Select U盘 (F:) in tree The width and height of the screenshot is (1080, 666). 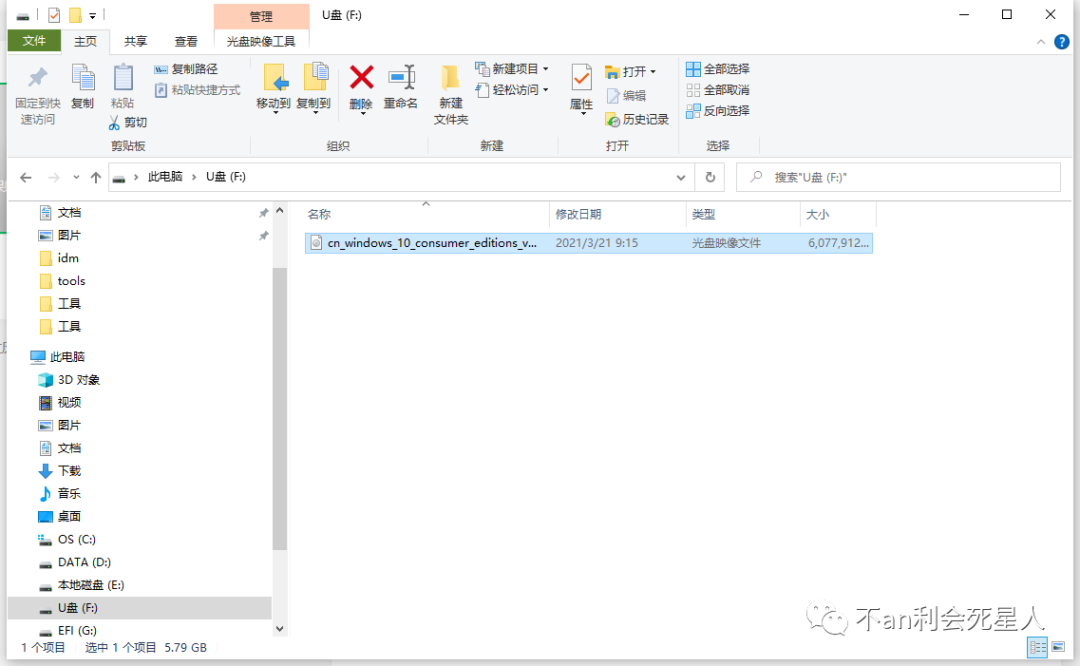tap(77, 608)
